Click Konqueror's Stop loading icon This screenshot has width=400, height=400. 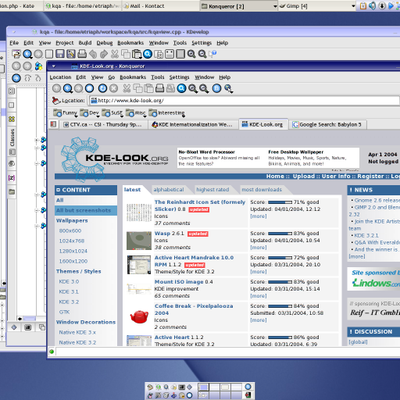114,88
